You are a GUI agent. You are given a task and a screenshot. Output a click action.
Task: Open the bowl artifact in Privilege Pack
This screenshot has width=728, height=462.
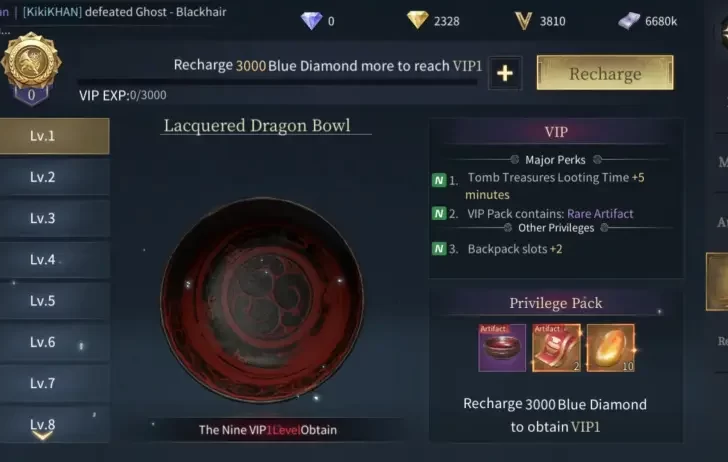tap(502, 348)
